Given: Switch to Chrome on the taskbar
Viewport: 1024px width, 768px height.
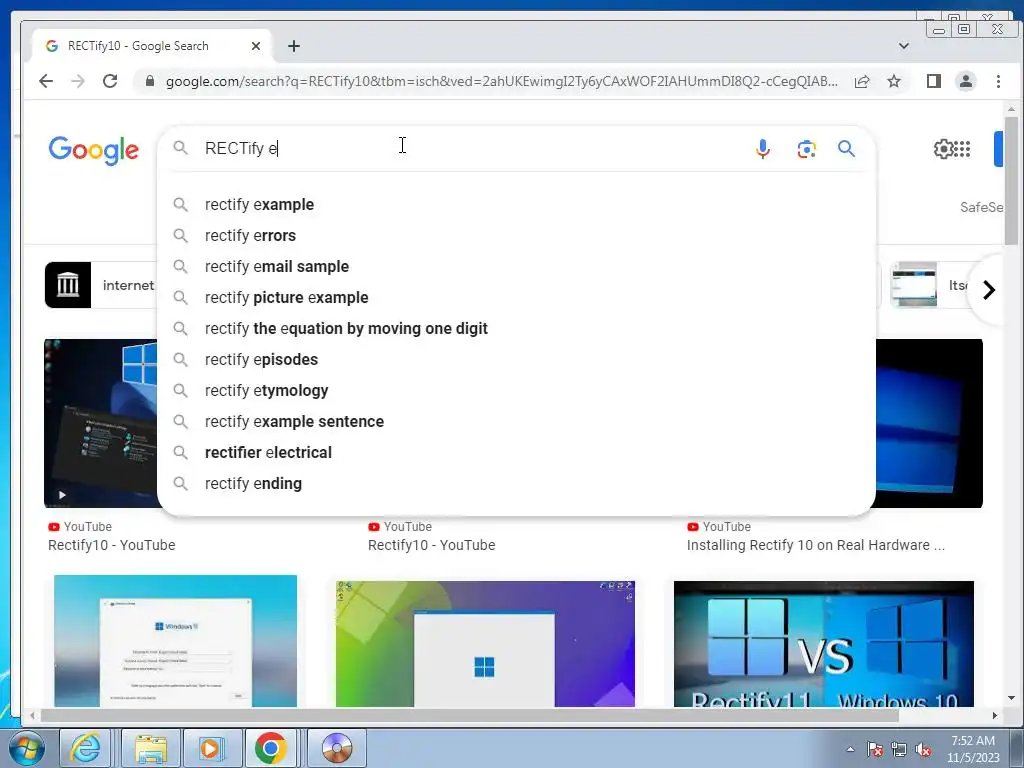Looking at the screenshot, I should (x=270, y=748).
